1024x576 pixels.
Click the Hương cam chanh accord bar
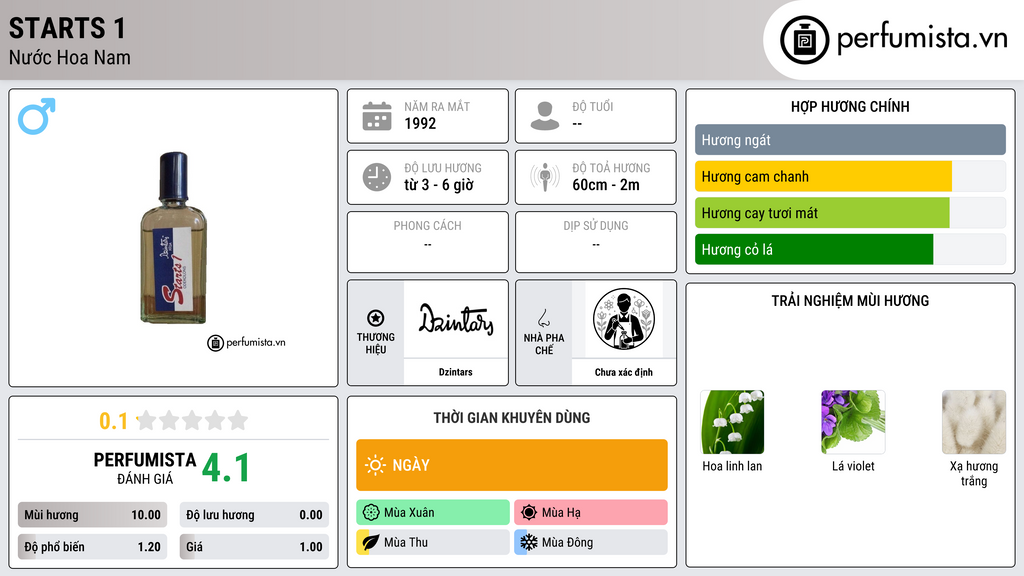tap(850, 176)
